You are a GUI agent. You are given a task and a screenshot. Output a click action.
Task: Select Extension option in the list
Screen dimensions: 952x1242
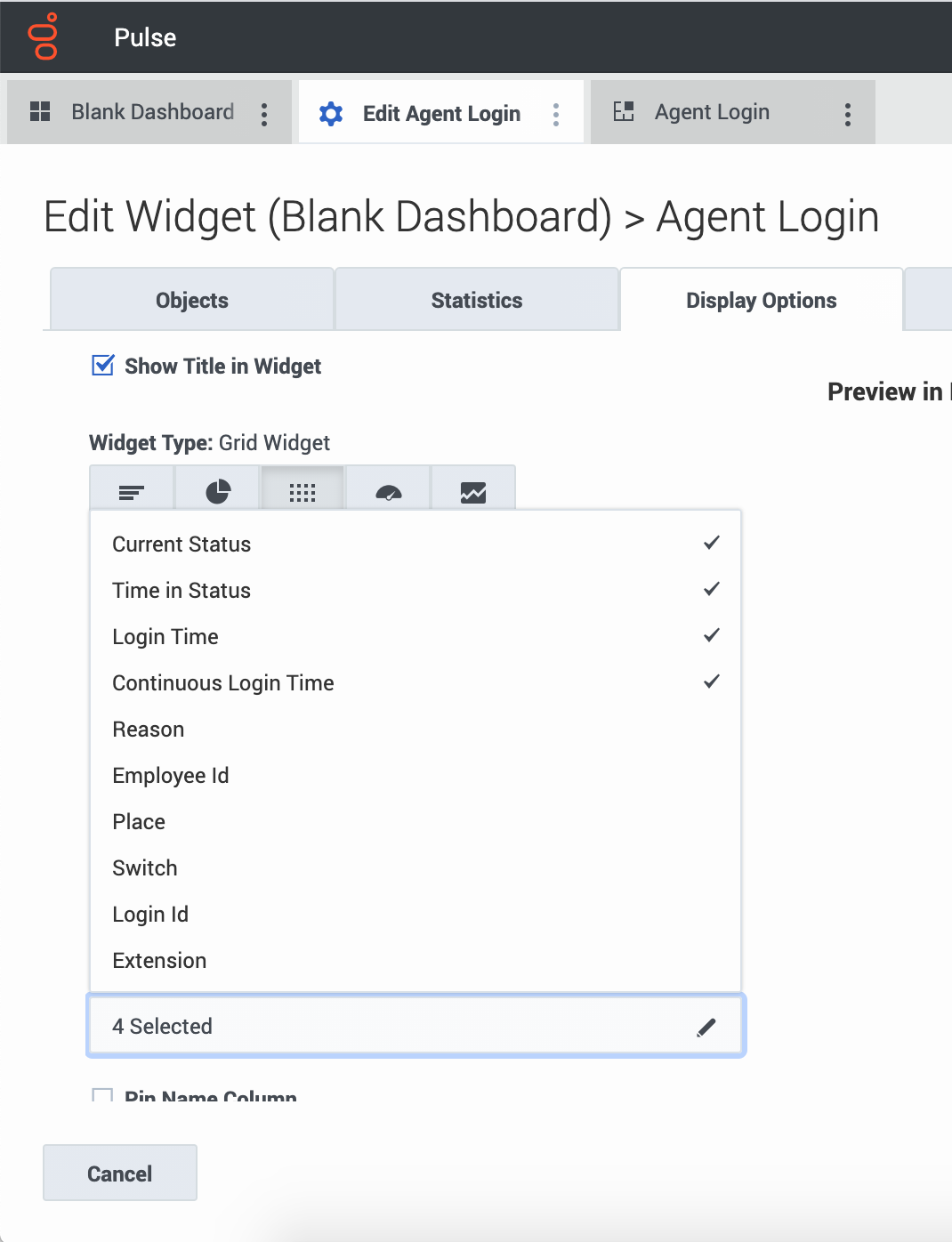(x=415, y=960)
